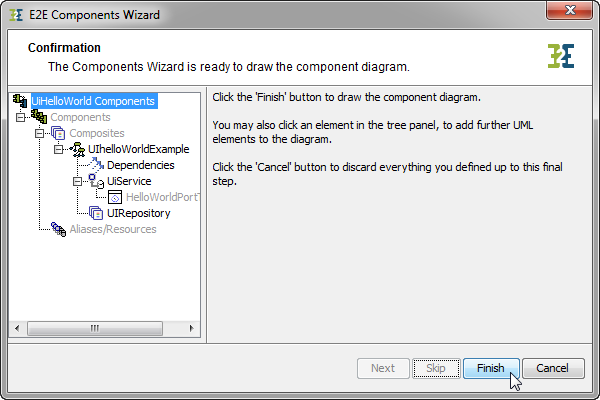Click the UiHelloWorld Components root icon
The width and height of the screenshot is (600, 400).
[x=20, y=101]
